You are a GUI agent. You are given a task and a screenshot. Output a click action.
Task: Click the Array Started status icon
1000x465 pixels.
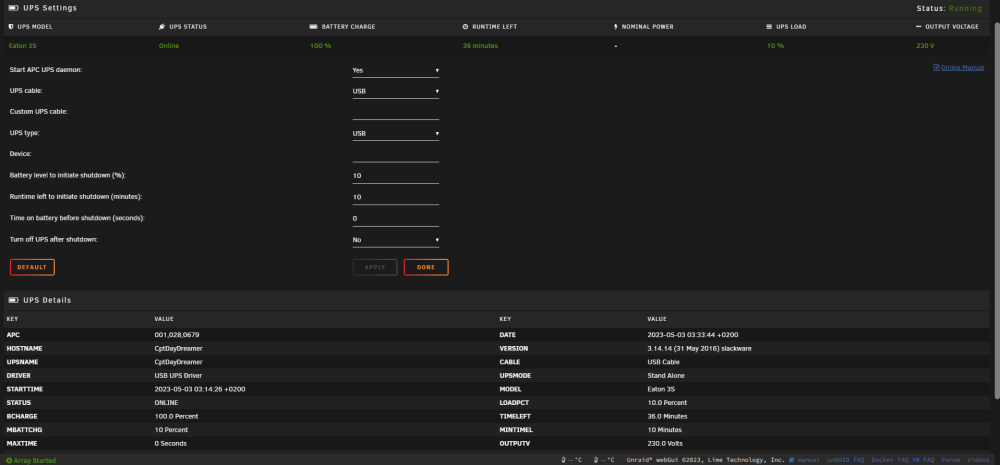[x=9, y=460]
